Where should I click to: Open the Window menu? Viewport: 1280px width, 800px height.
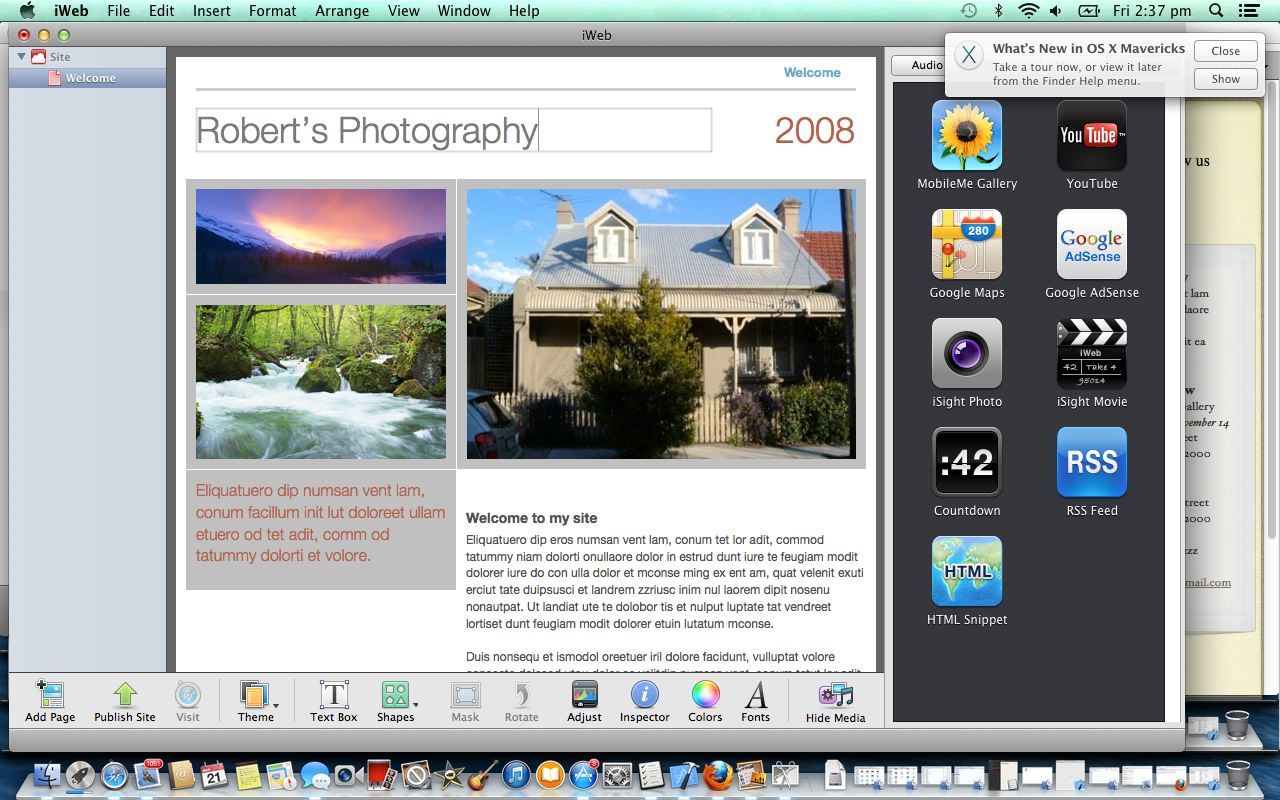click(x=464, y=11)
